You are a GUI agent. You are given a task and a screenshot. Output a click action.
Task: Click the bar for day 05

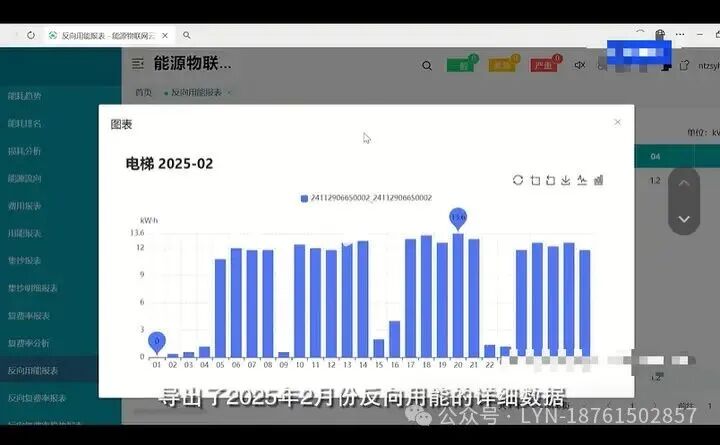point(220,308)
